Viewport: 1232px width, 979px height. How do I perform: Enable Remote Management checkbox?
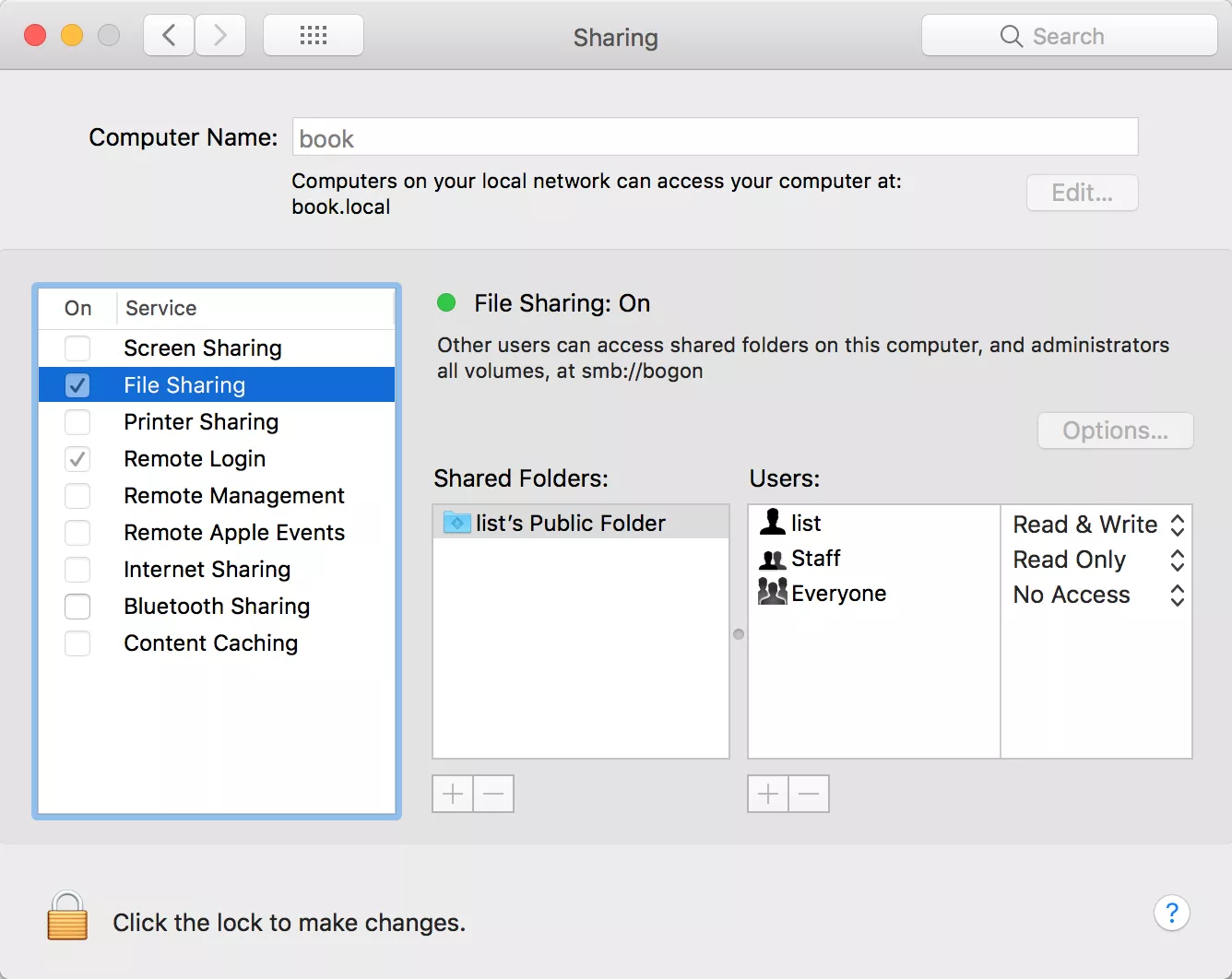tap(77, 496)
